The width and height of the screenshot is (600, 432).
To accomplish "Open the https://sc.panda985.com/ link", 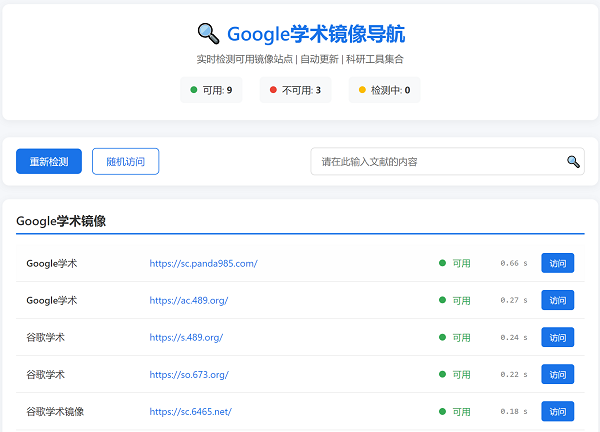I will click(204, 263).
